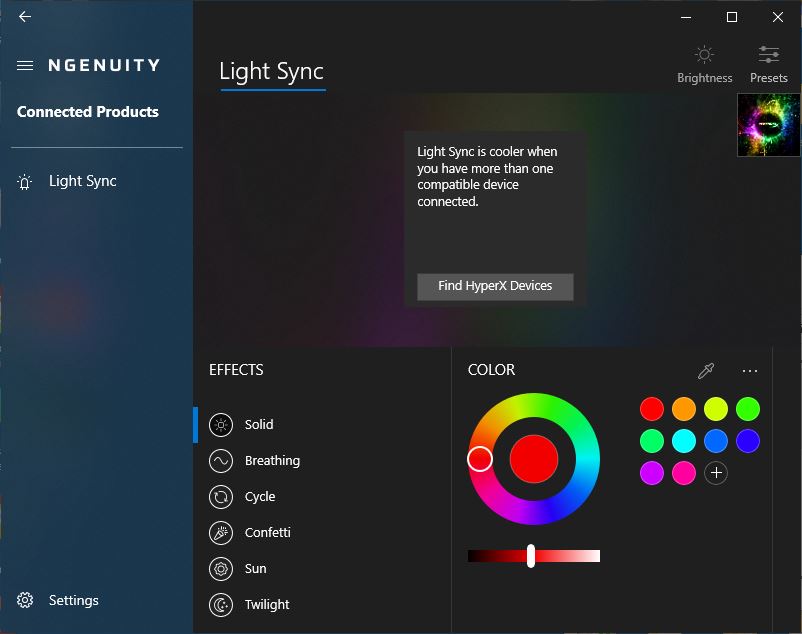Click Find HyperX Devices button
The width and height of the screenshot is (802, 634).
point(495,286)
